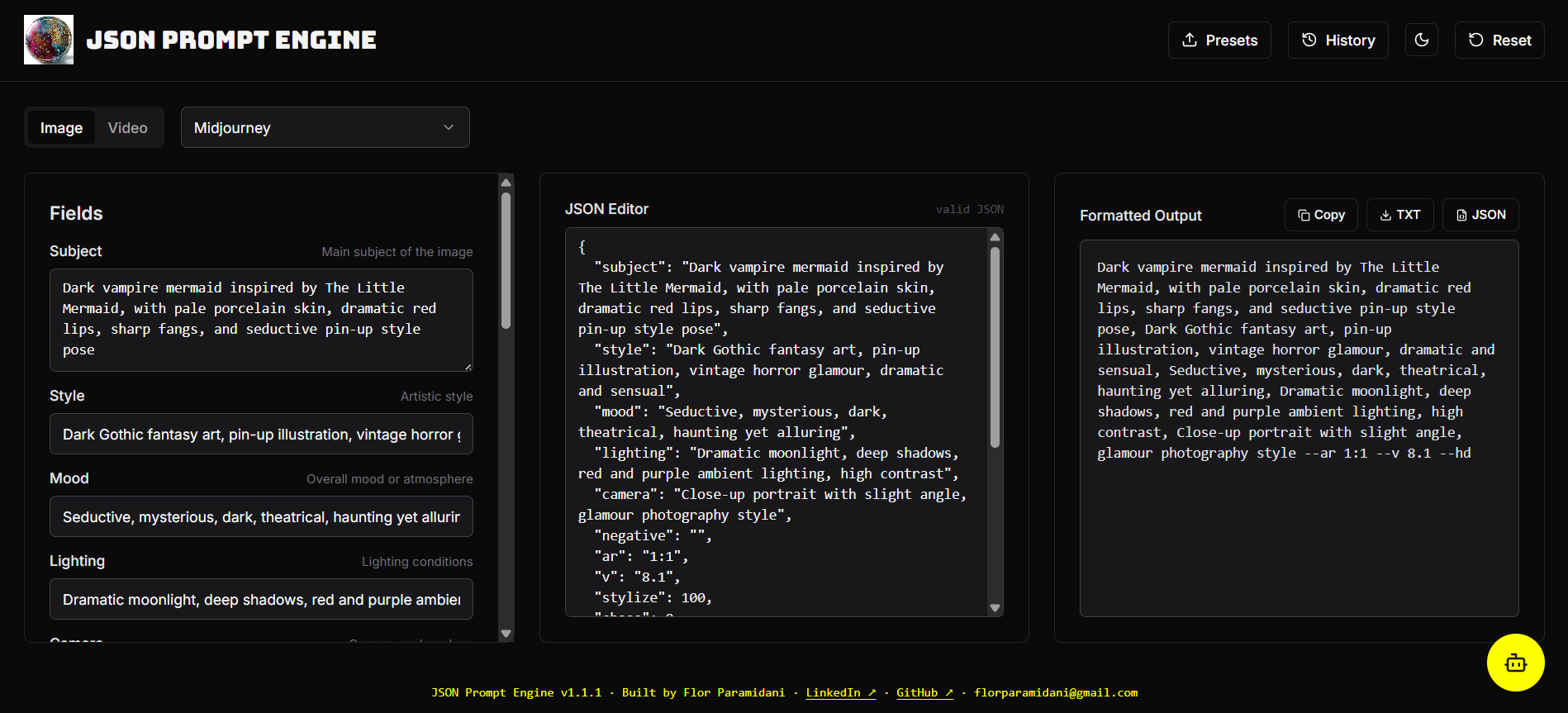
Task: Click the 'Main subject of the image' hint
Action: click(397, 251)
